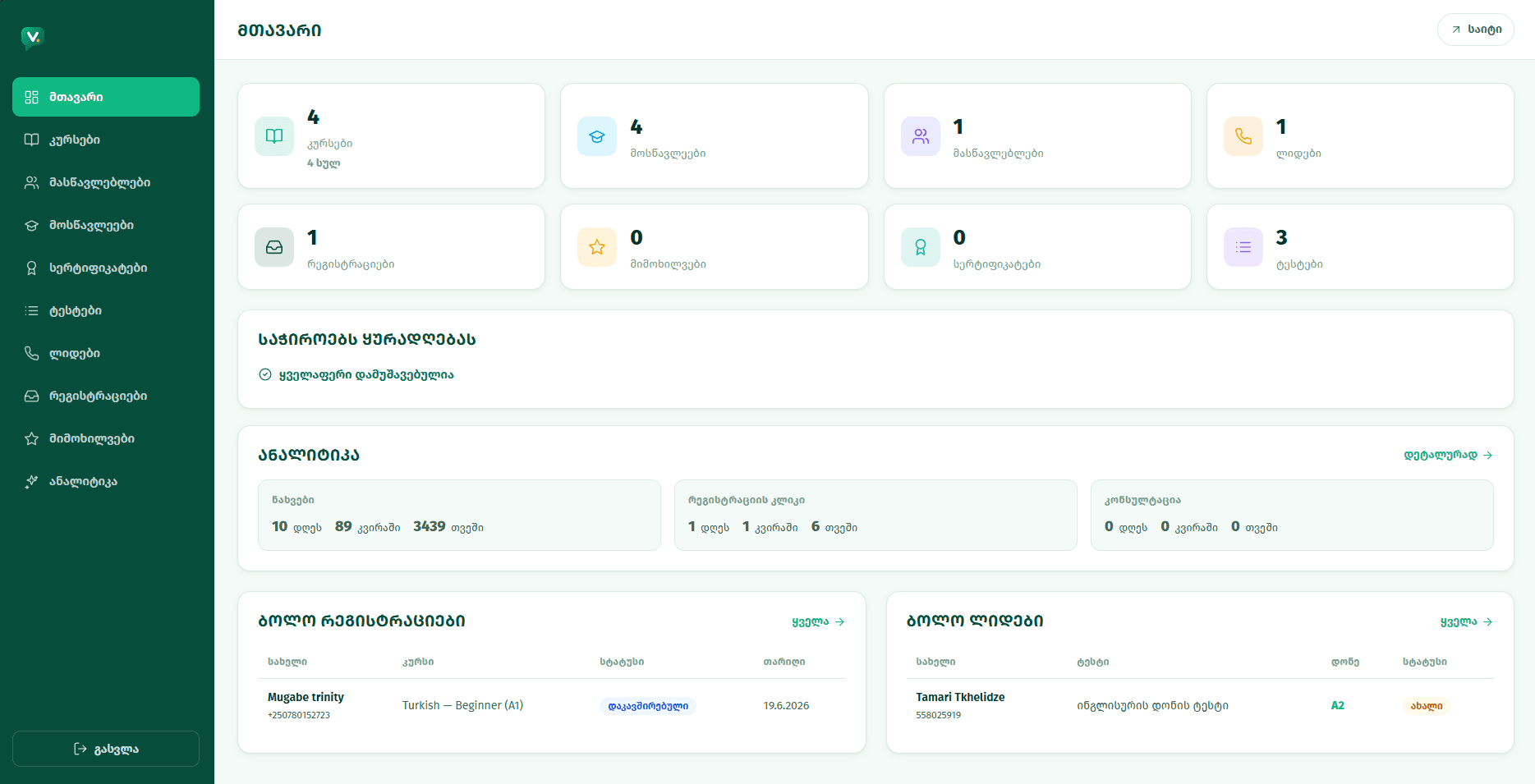Go to მასწავლებლები in the sidebar

tap(106, 182)
